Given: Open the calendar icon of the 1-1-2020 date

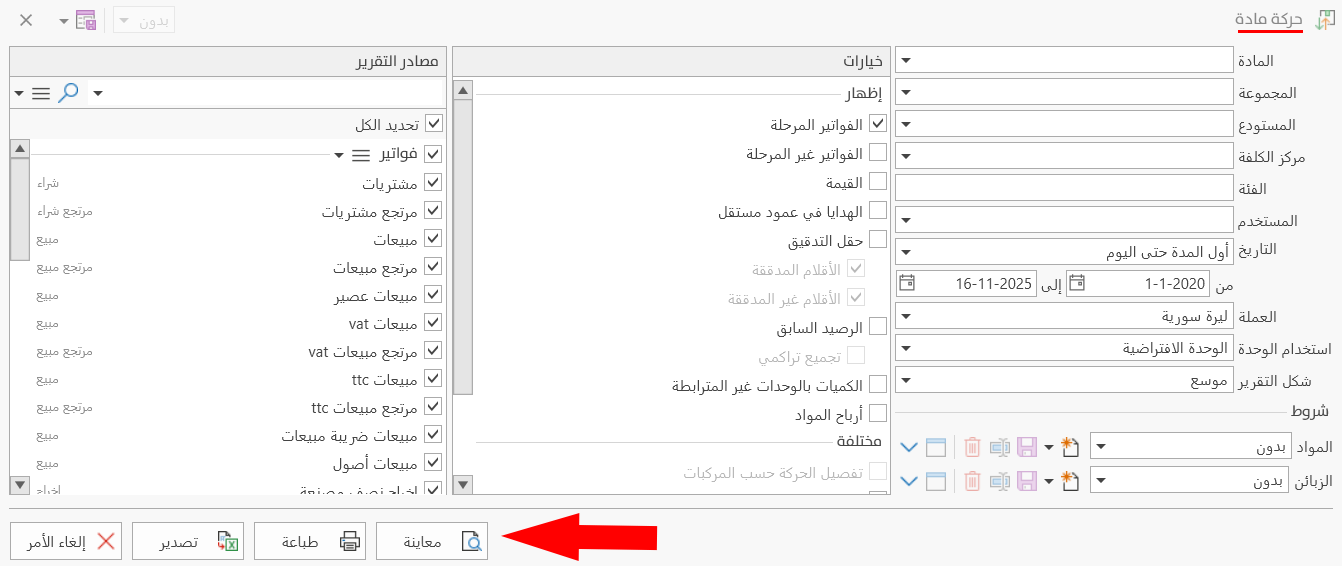Looking at the screenshot, I should [x=1076, y=283].
